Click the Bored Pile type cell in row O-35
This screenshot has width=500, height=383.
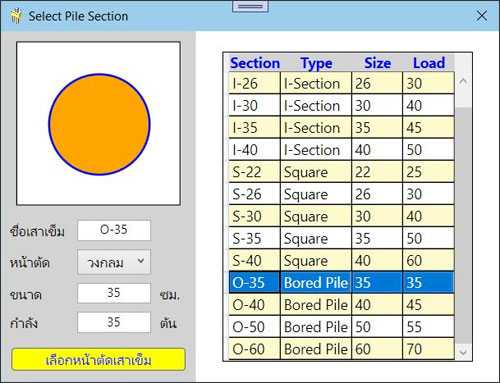point(316,283)
